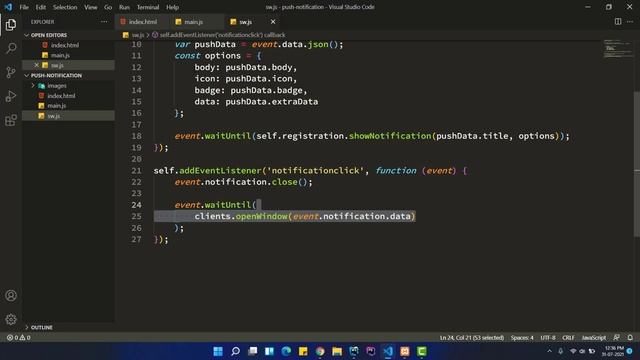Open the Terminal menu
Image resolution: width=640 pixels, height=360 pixels.
(148, 7)
